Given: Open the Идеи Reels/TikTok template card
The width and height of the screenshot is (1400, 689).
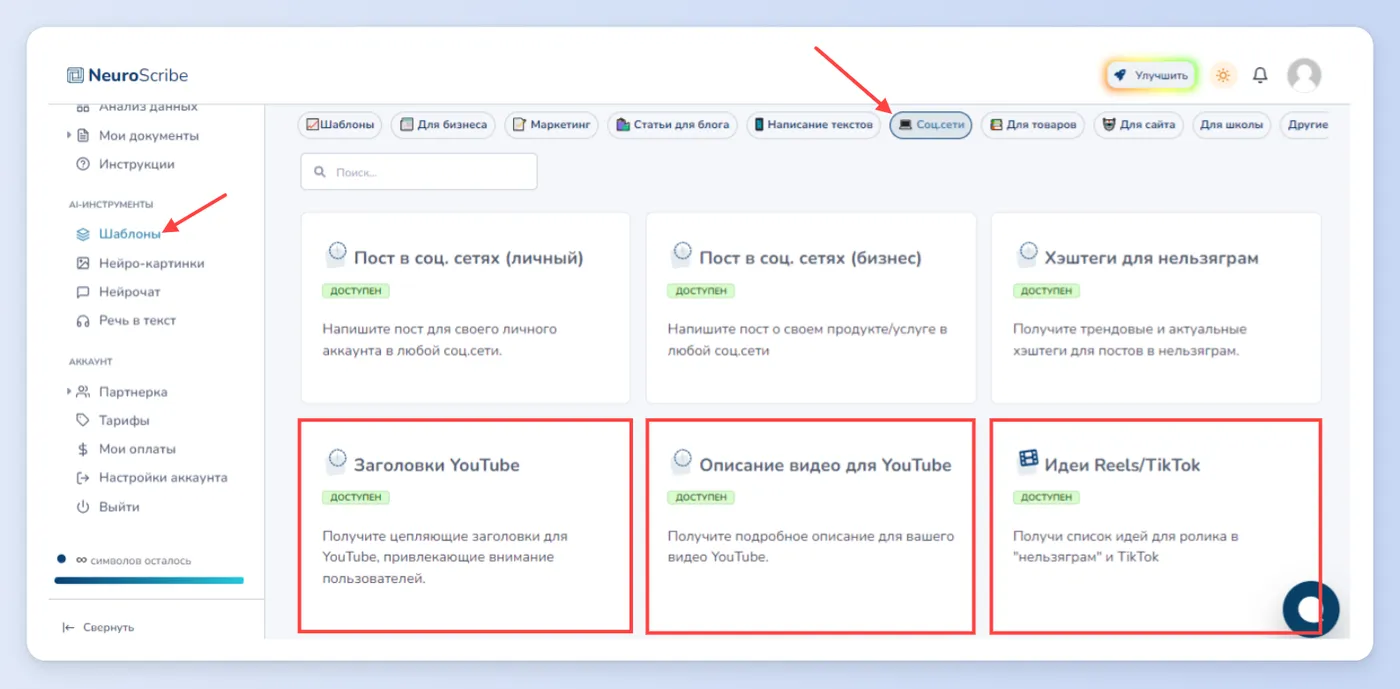Looking at the screenshot, I should tap(1156, 526).
